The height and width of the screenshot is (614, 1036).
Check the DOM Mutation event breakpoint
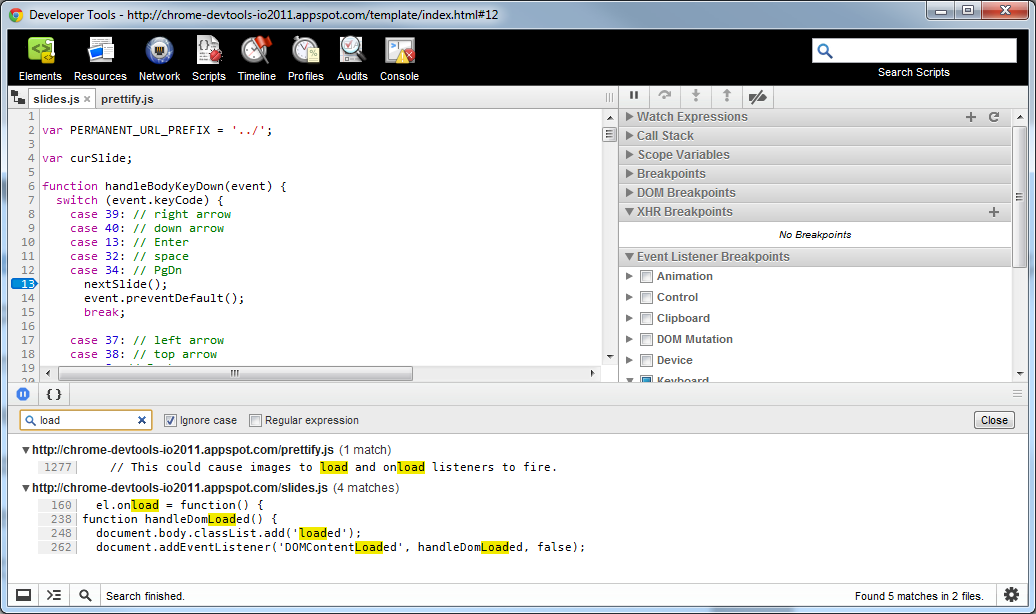(x=647, y=340)
